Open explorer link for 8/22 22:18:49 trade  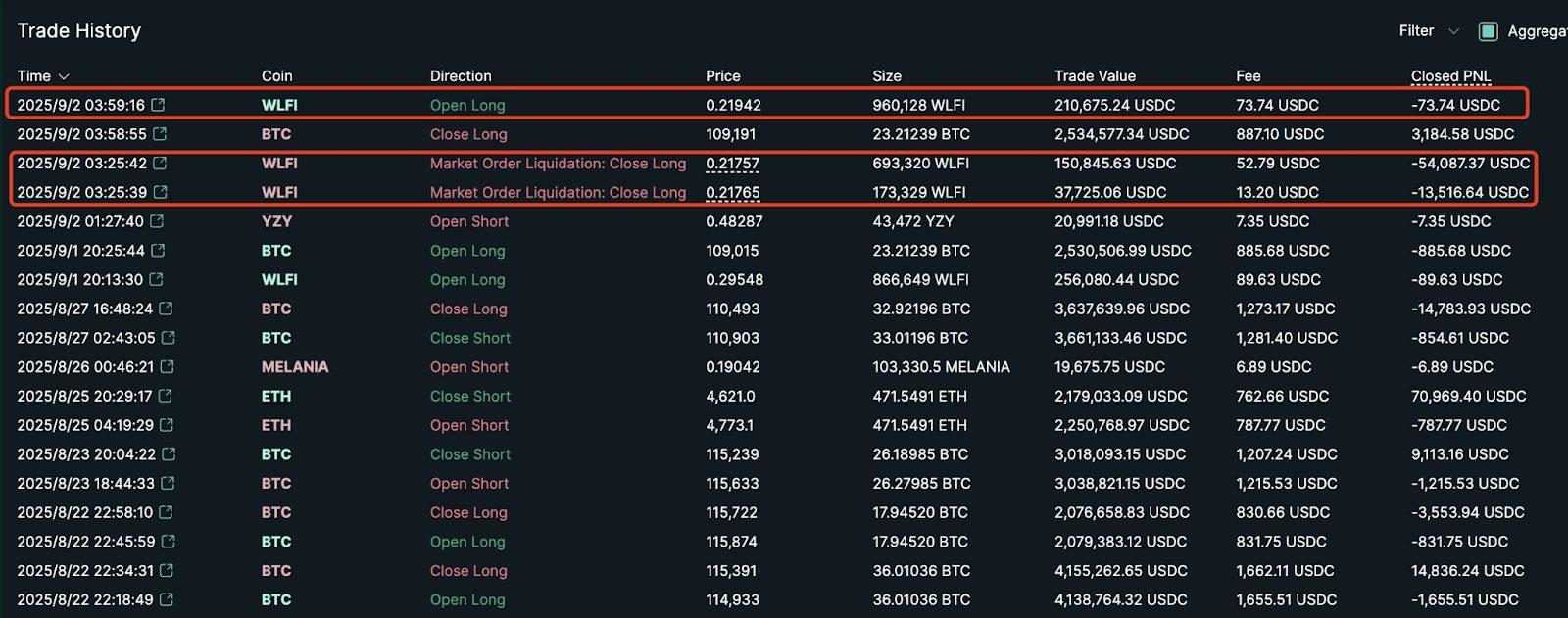pyautogui.click(x=167, y=599)
